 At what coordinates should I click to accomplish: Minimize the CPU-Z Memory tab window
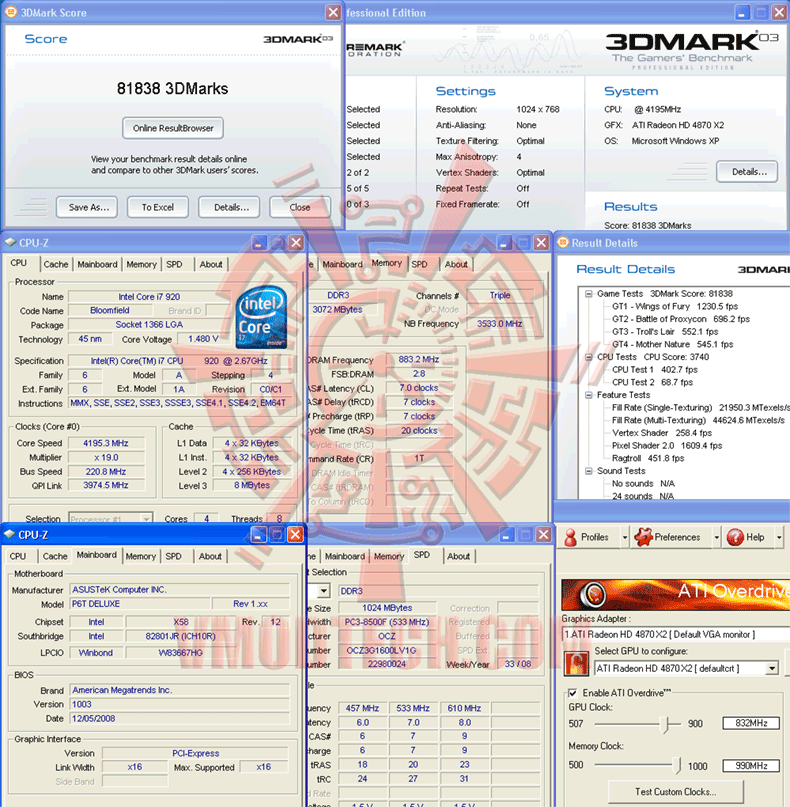[505, 242]
